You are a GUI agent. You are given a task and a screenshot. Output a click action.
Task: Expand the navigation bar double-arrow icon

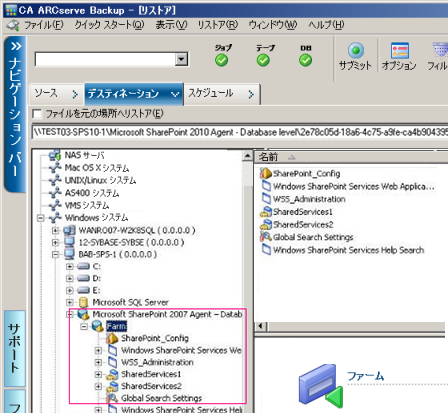15,46
